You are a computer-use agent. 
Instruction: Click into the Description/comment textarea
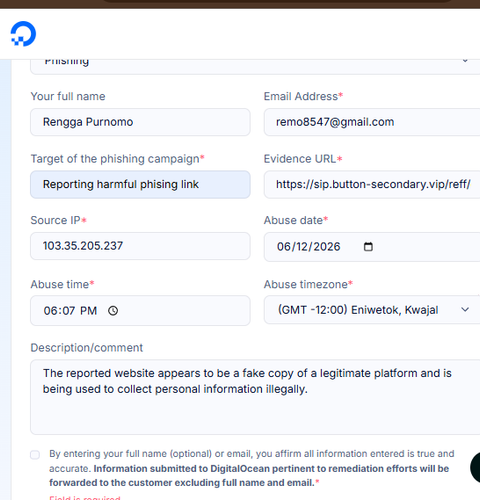tap(255, 397)
